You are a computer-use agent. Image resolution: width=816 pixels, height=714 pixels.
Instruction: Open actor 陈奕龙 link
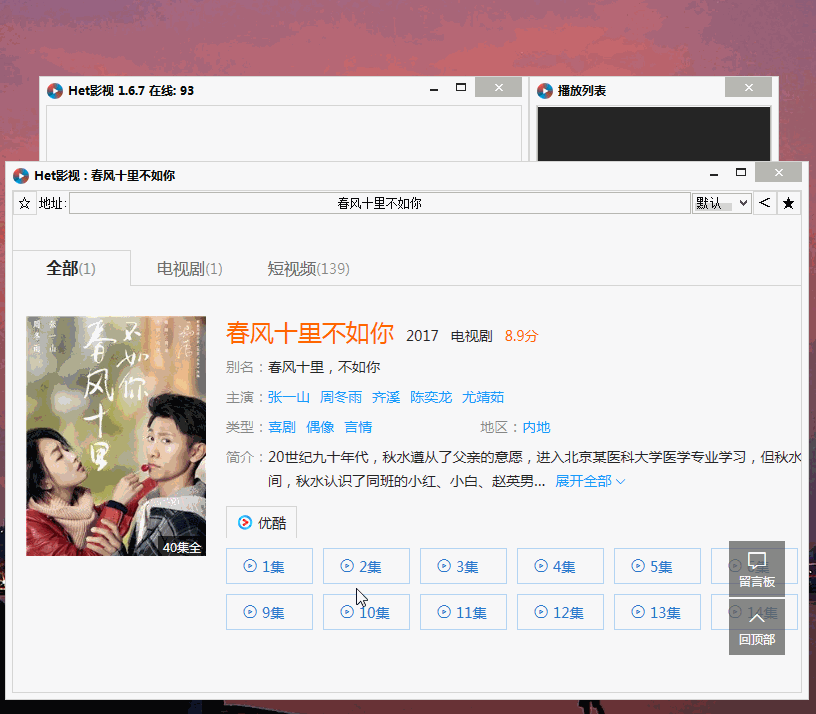click(x=431, y=397)
